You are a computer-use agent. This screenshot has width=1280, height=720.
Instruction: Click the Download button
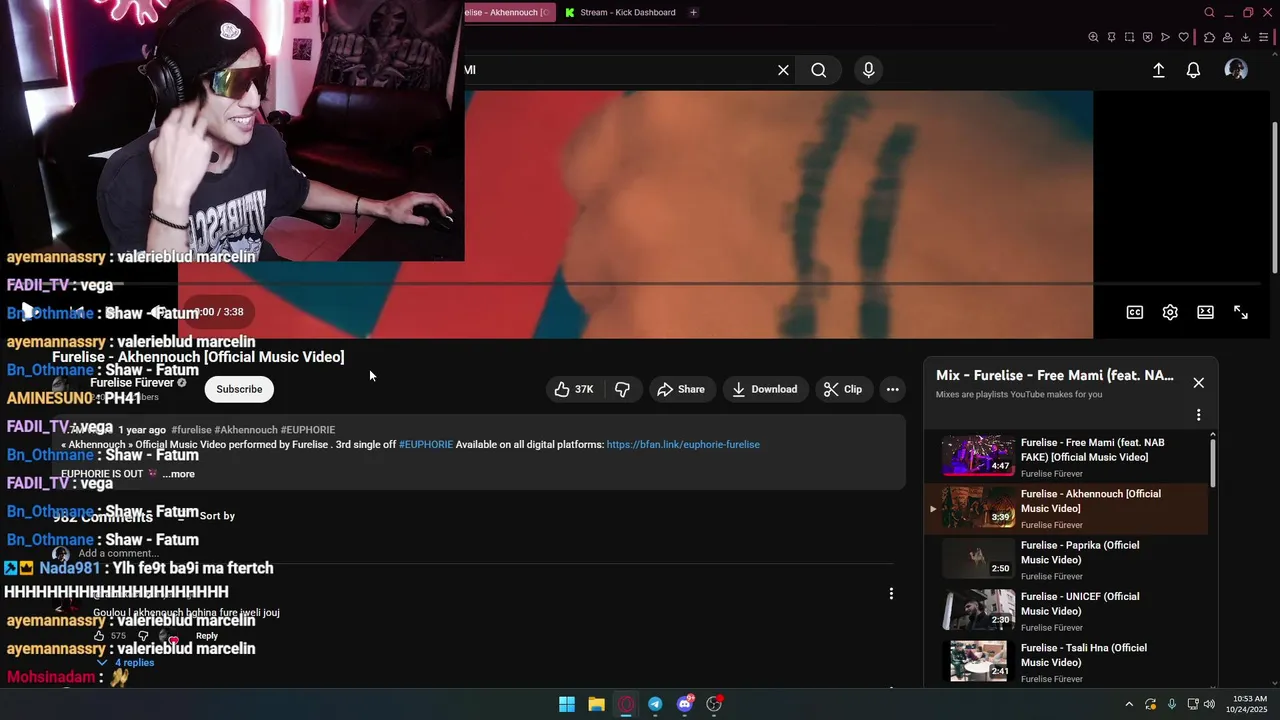coord(765,389)
